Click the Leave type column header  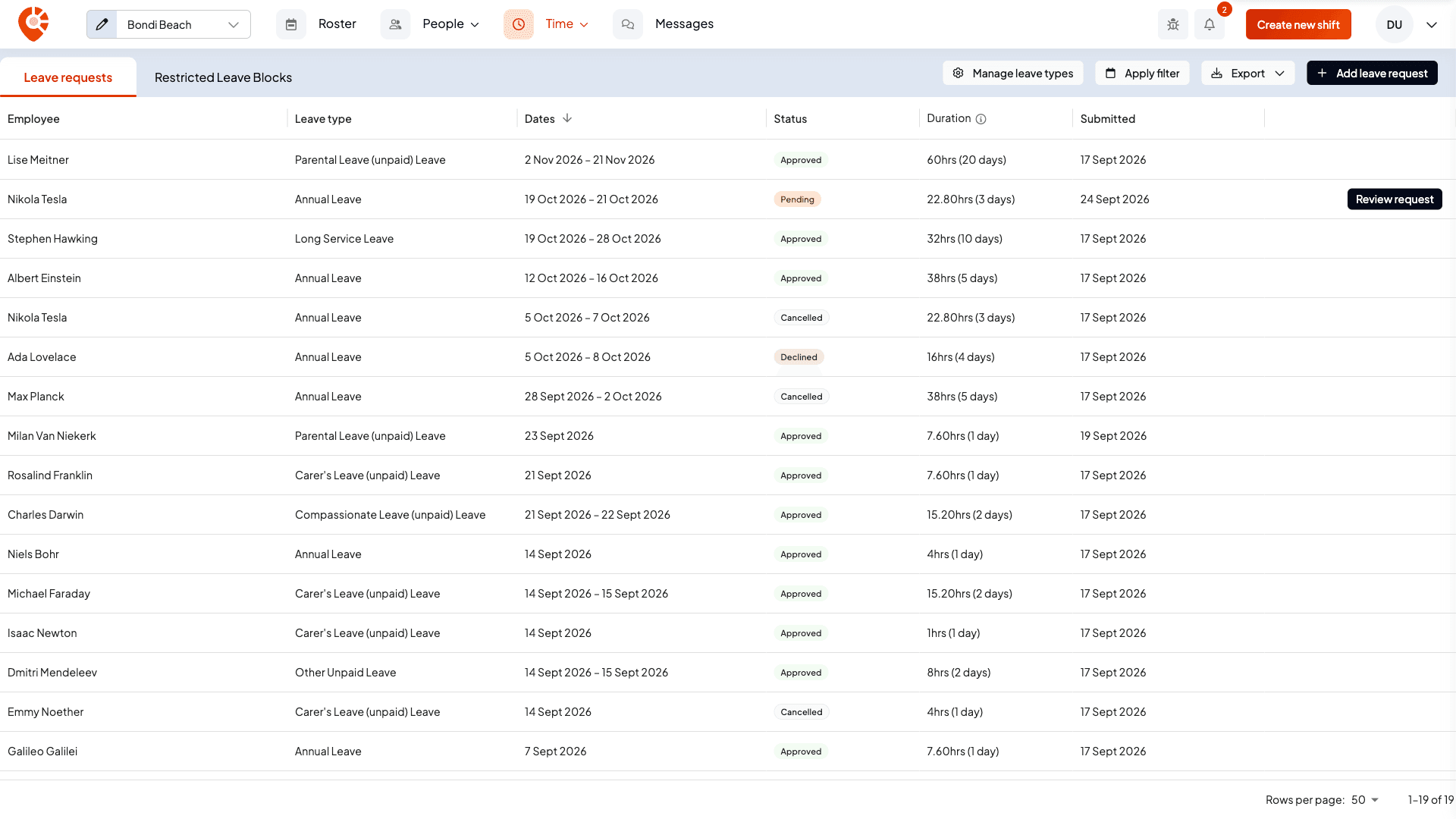coord(323,119)
